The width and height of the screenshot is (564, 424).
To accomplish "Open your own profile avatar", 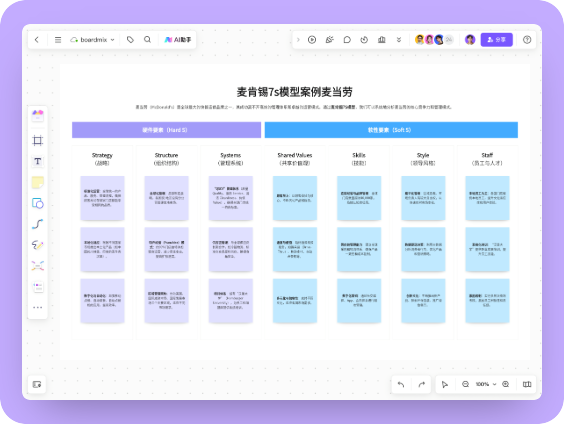I will [x=470, y=40].
